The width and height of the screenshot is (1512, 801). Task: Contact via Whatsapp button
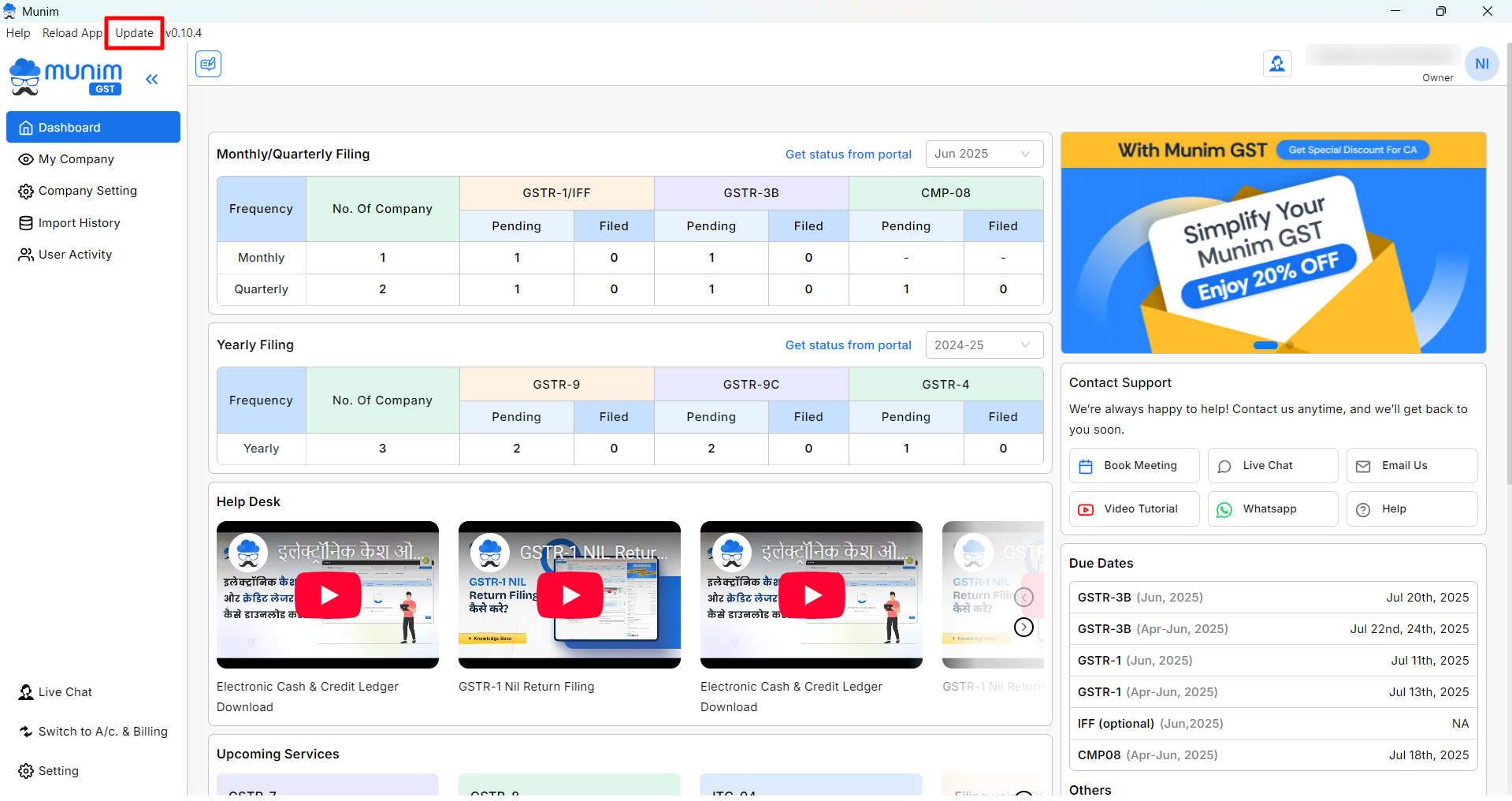[x=1272, y=509]
